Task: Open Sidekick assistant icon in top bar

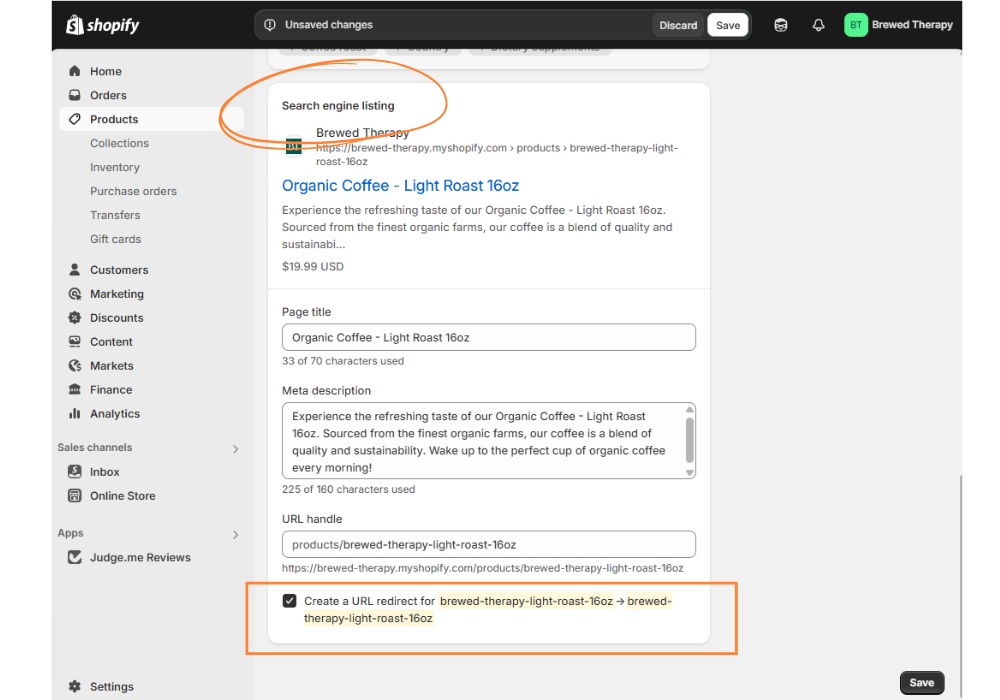Action: (x=781, y=25)
